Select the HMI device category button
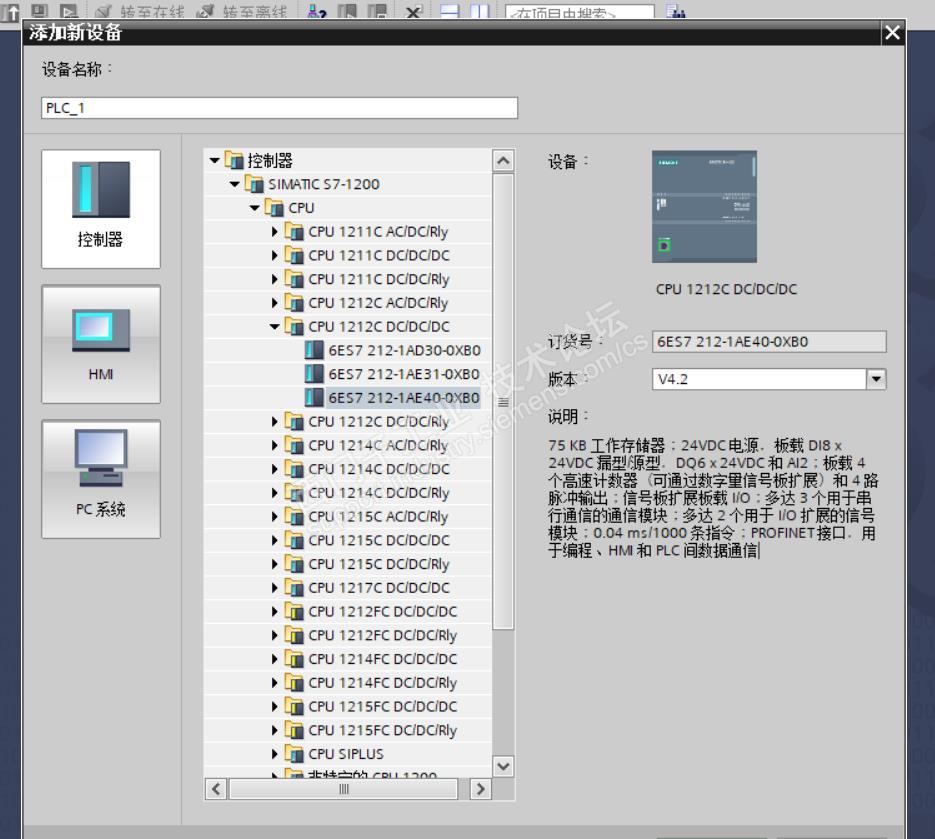The height and width of the screenshot is (839, 935). (x=101, y=344)
